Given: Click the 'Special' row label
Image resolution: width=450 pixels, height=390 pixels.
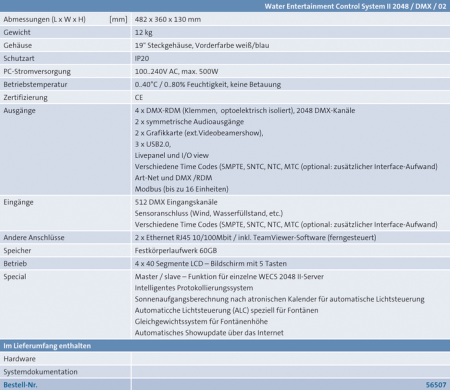Looking at the screenshot, I should point(15,277).
